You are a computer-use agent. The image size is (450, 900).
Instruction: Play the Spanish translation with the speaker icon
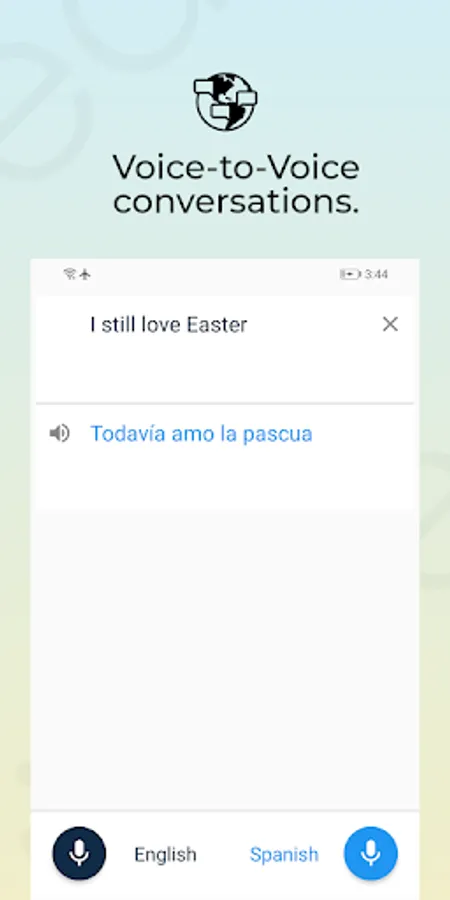click(x=59, y=433)
